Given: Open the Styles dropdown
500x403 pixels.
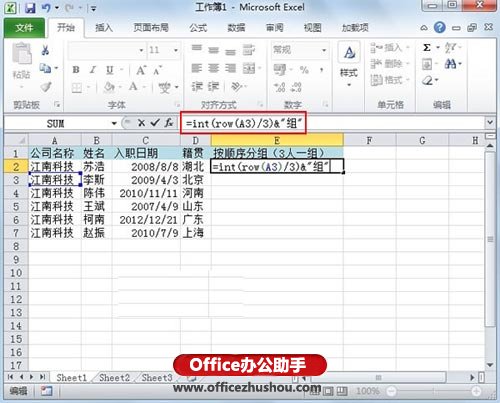Looking at the screenshot, I should [349, 85].
